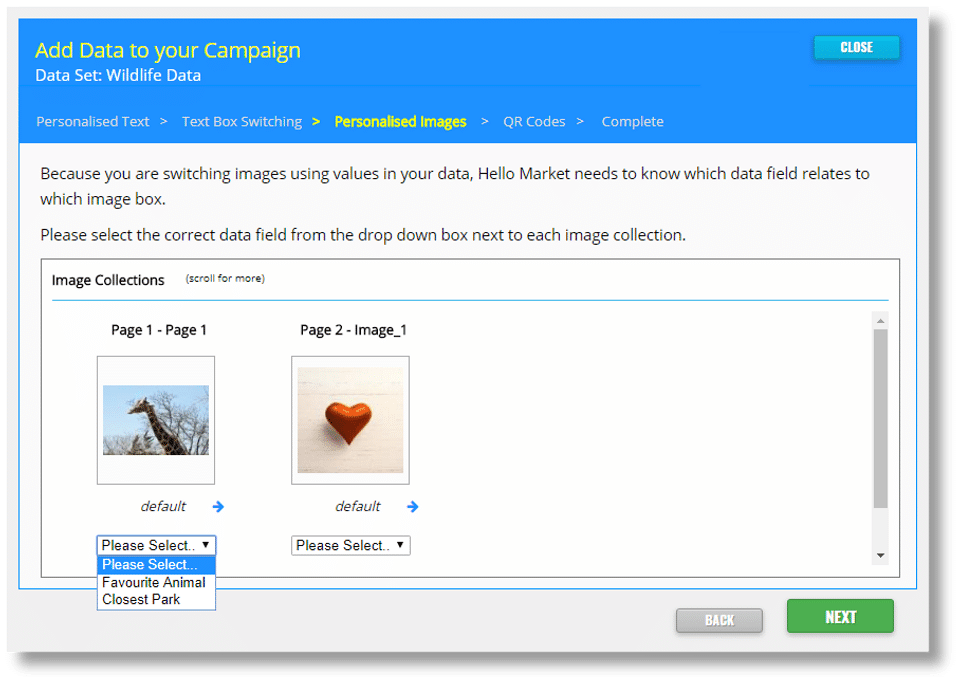Click the (scroll for more) hint text

point(225,278)
